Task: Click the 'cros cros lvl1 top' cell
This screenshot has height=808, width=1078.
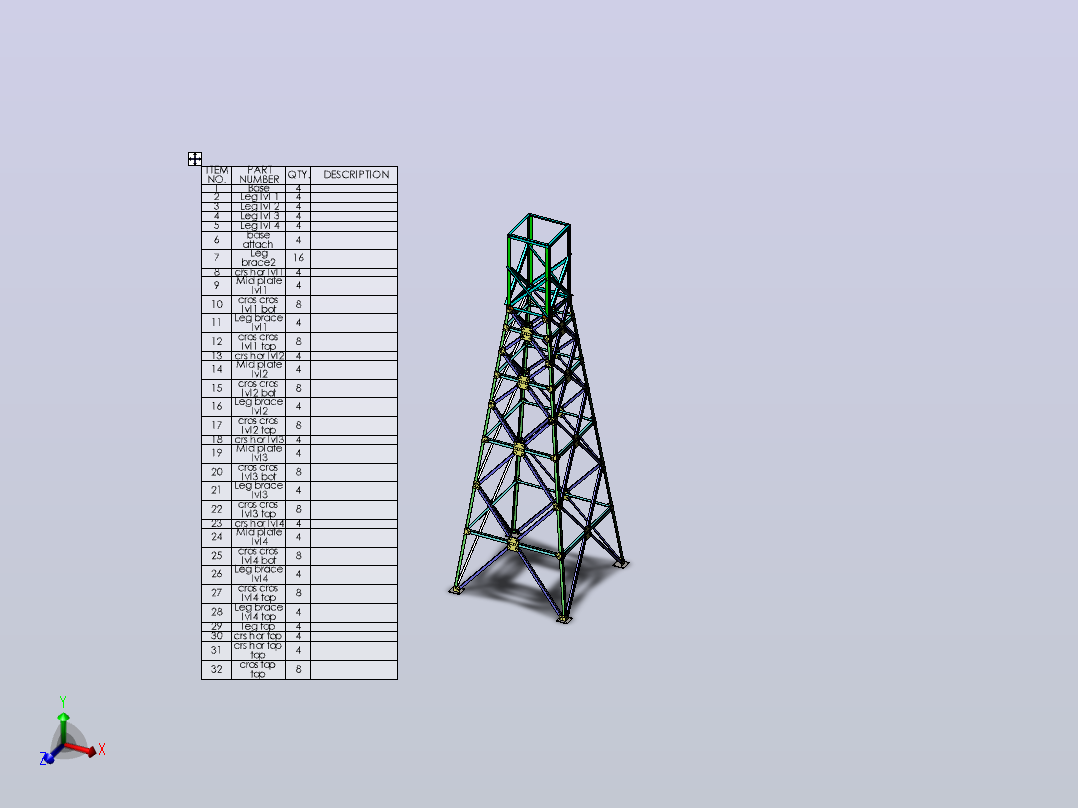Action: pyautogui.click(x=258, y=342)
